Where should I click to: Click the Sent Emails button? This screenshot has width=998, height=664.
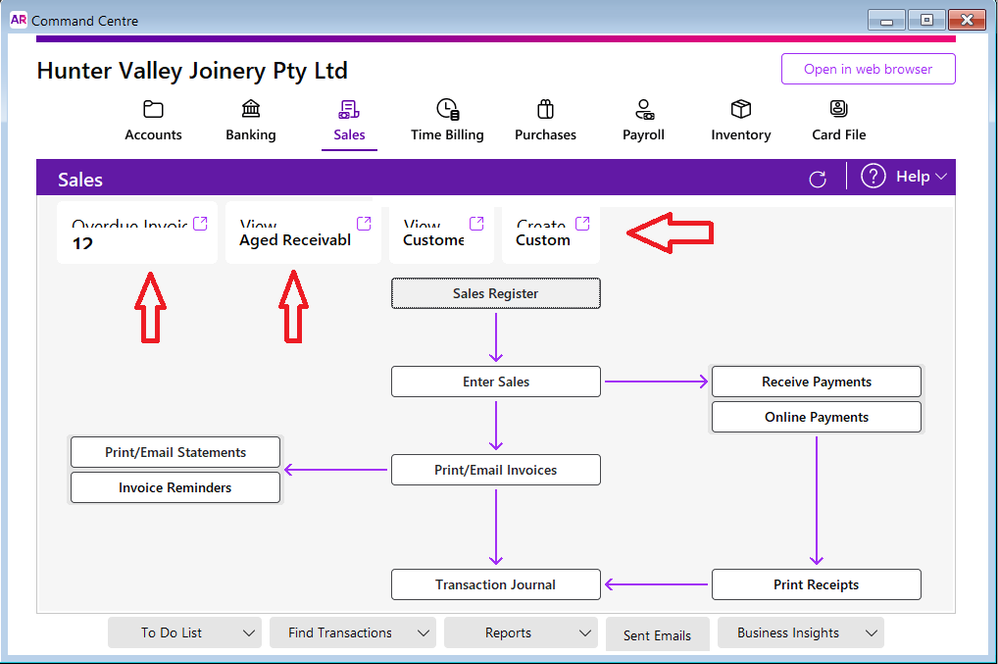click(657, 635)
